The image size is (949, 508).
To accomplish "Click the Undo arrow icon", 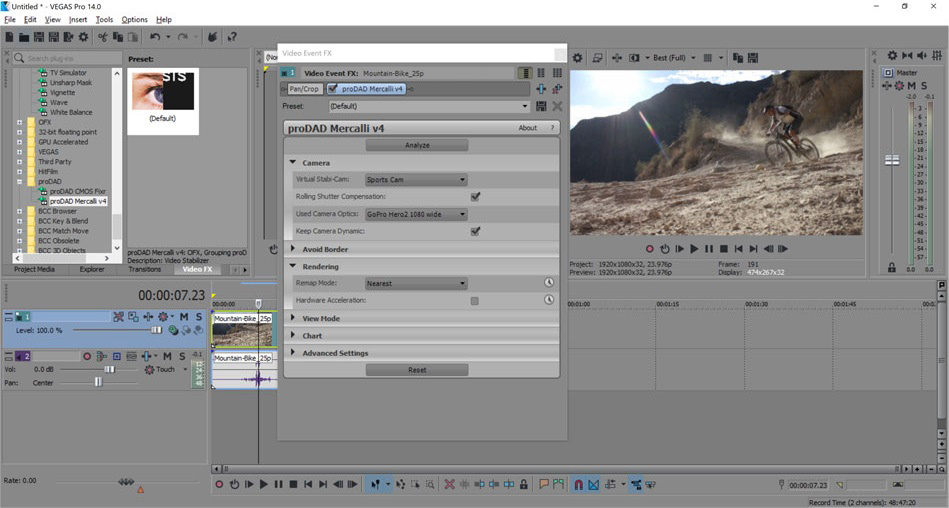I will coord(155,37).
